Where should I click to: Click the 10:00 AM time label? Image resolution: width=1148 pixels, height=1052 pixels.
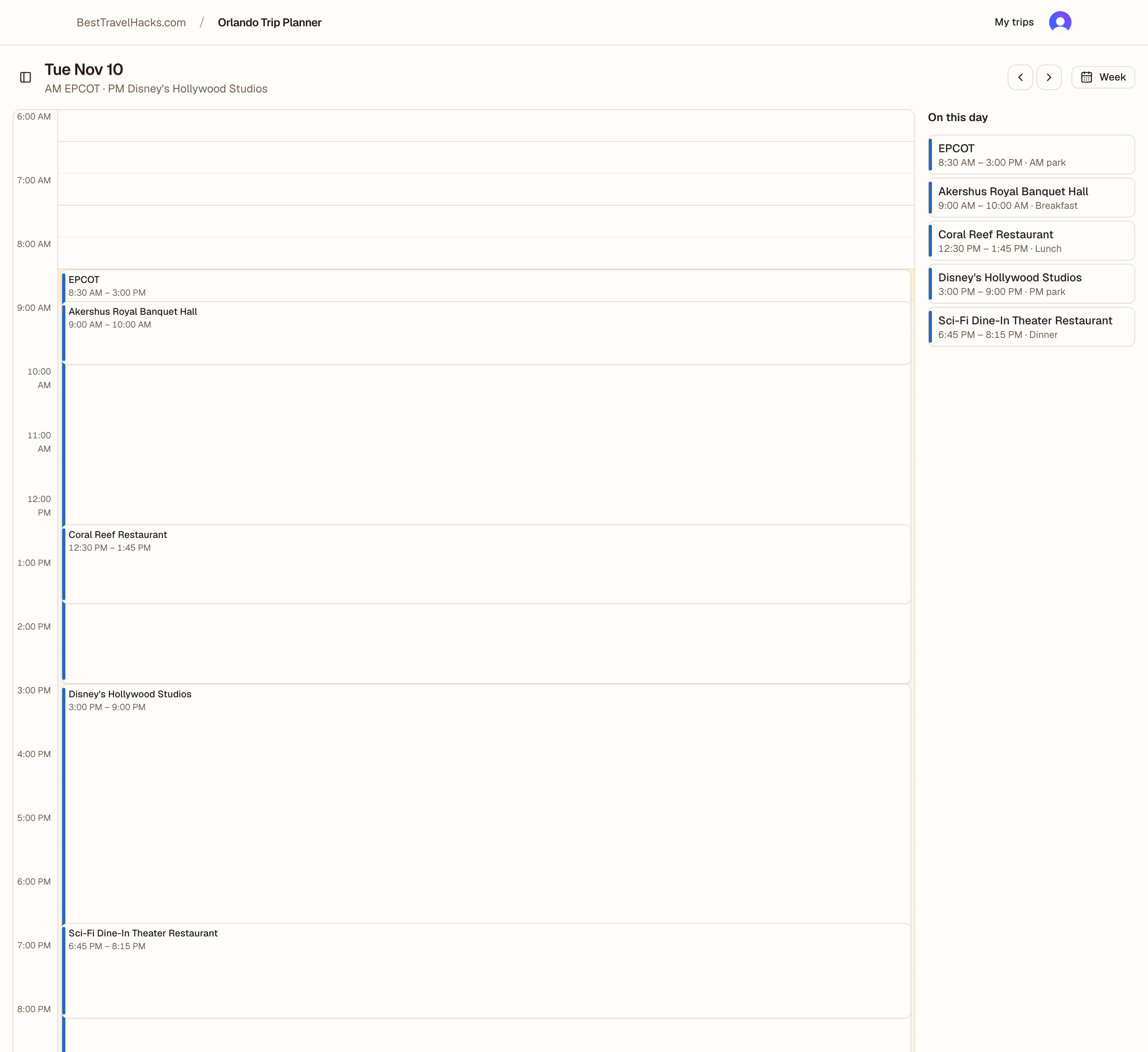[x=39, y=378]
